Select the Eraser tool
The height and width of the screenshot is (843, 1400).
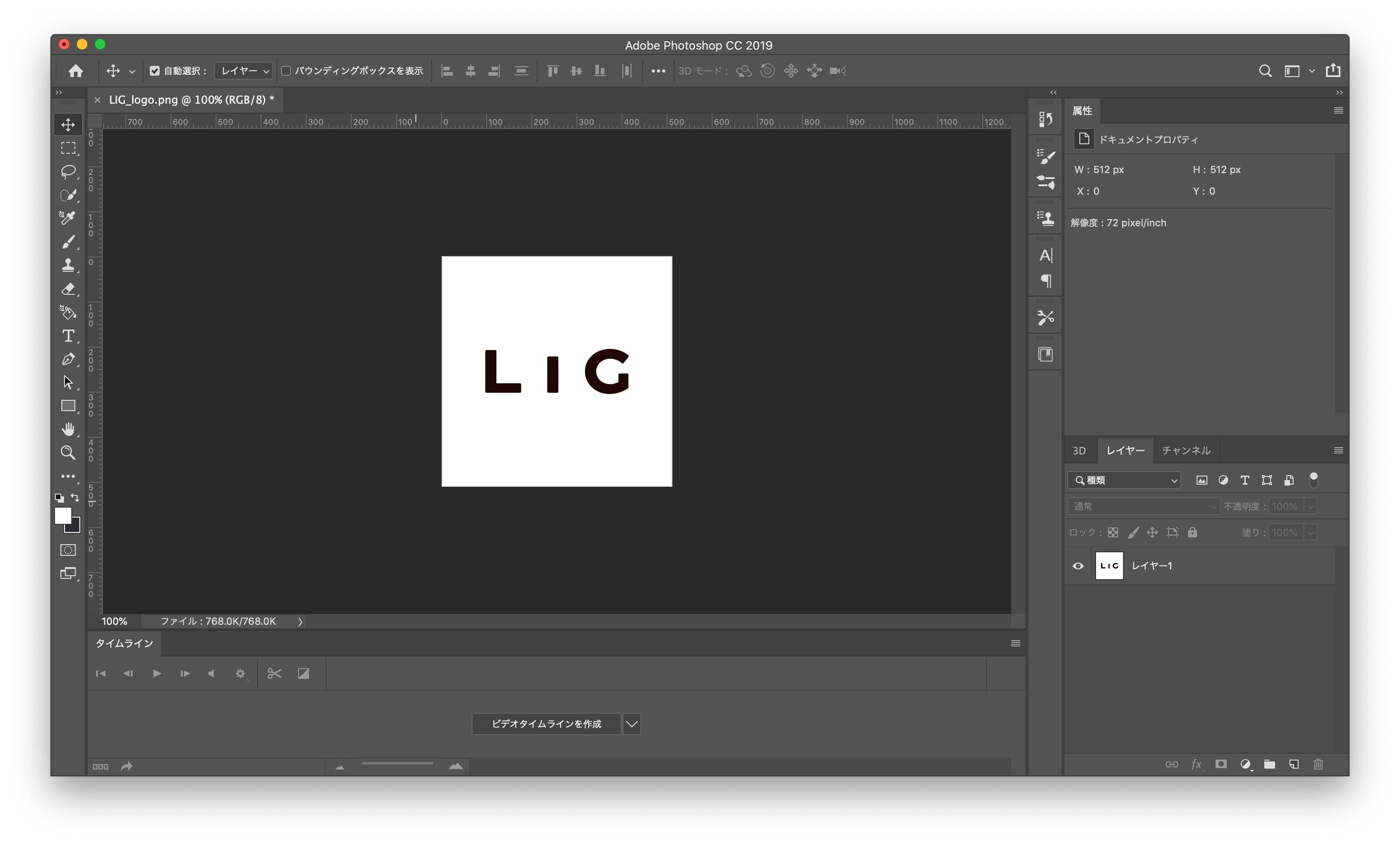[68, 289]
